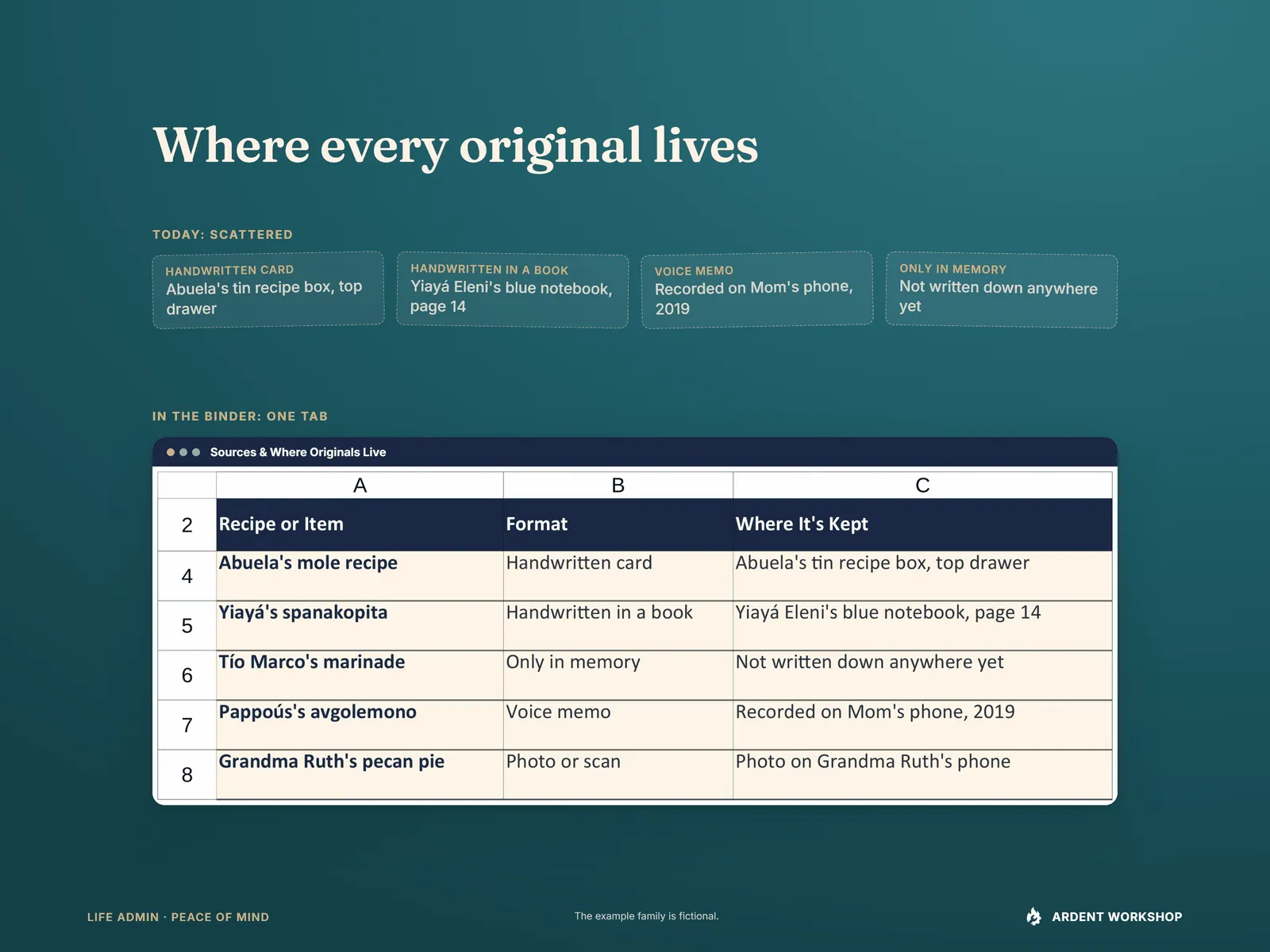1270x952 pixels.
Task: Click the 'Where every original lives' heading
Action: pyautogui.click(x=456, y=147)
